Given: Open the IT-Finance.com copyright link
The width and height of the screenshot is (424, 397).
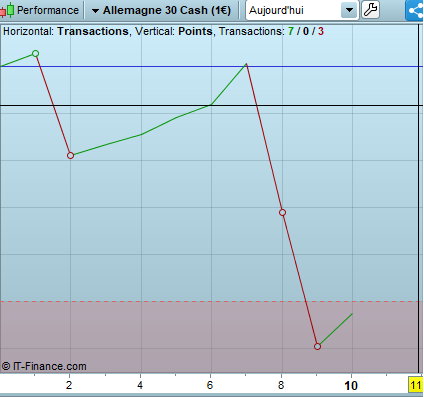Looking at the screenshot, I should pyautogui.click(x=44, y=366).
